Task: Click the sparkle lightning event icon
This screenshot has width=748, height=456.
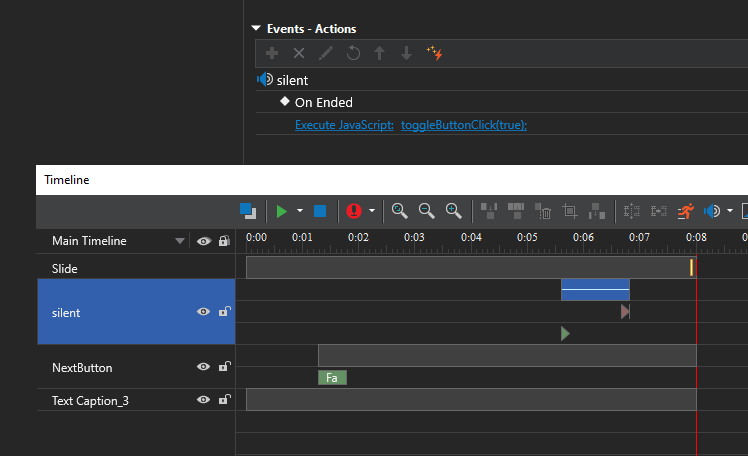Action: 434,53
